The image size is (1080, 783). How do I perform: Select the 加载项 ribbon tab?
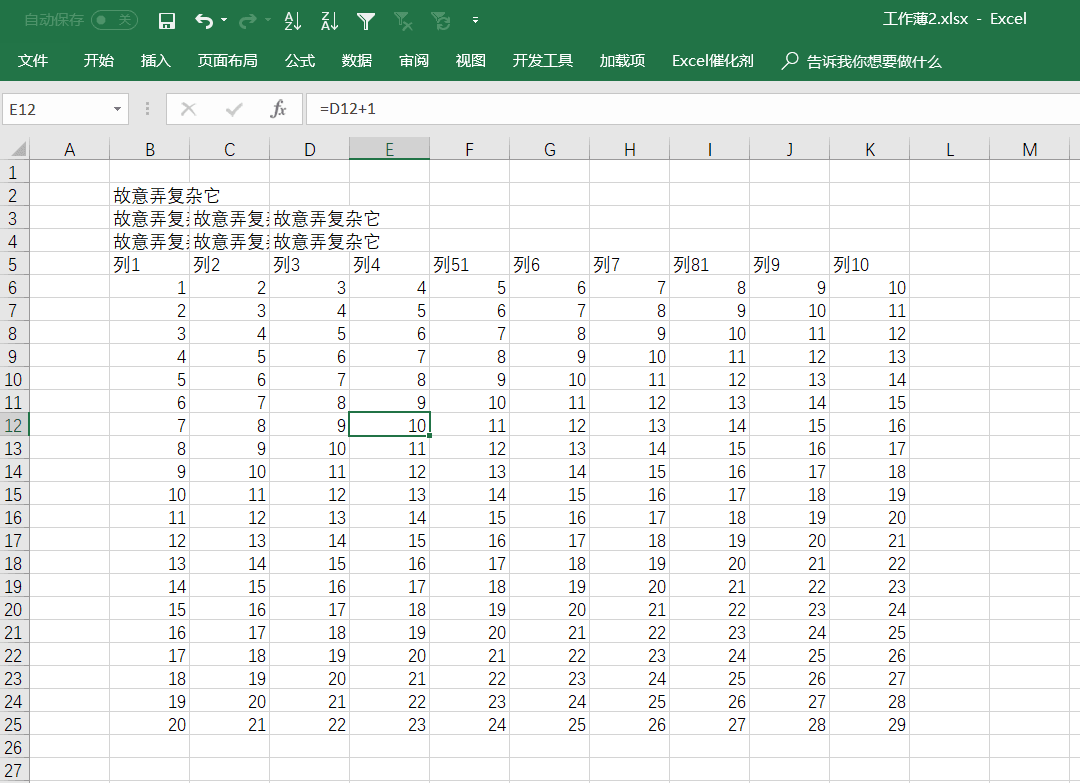point(622,61)
